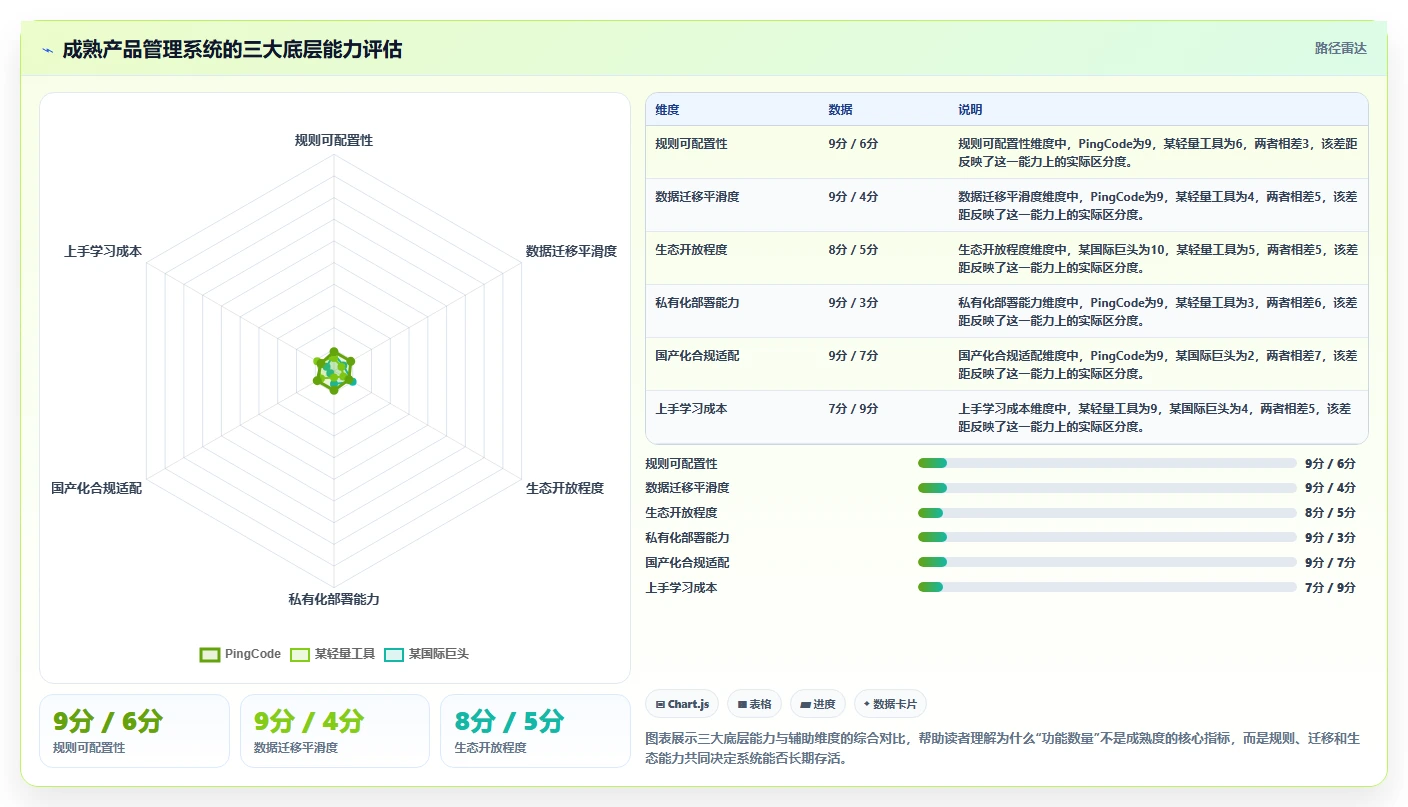Viewport: 1408px width, 807px height.
Task: Click the 生态开放程度 progress bar
Action: [x=1107, y=513]
